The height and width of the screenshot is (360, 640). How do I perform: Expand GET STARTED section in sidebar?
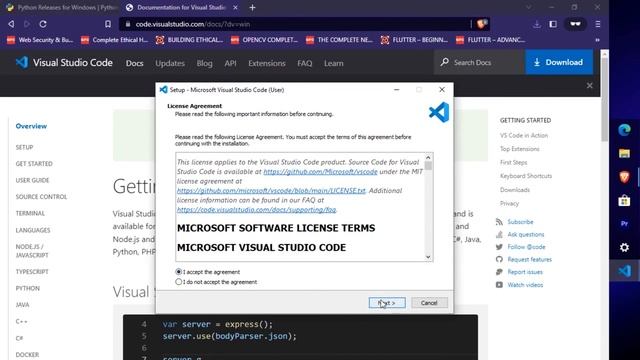click(34, 164)
